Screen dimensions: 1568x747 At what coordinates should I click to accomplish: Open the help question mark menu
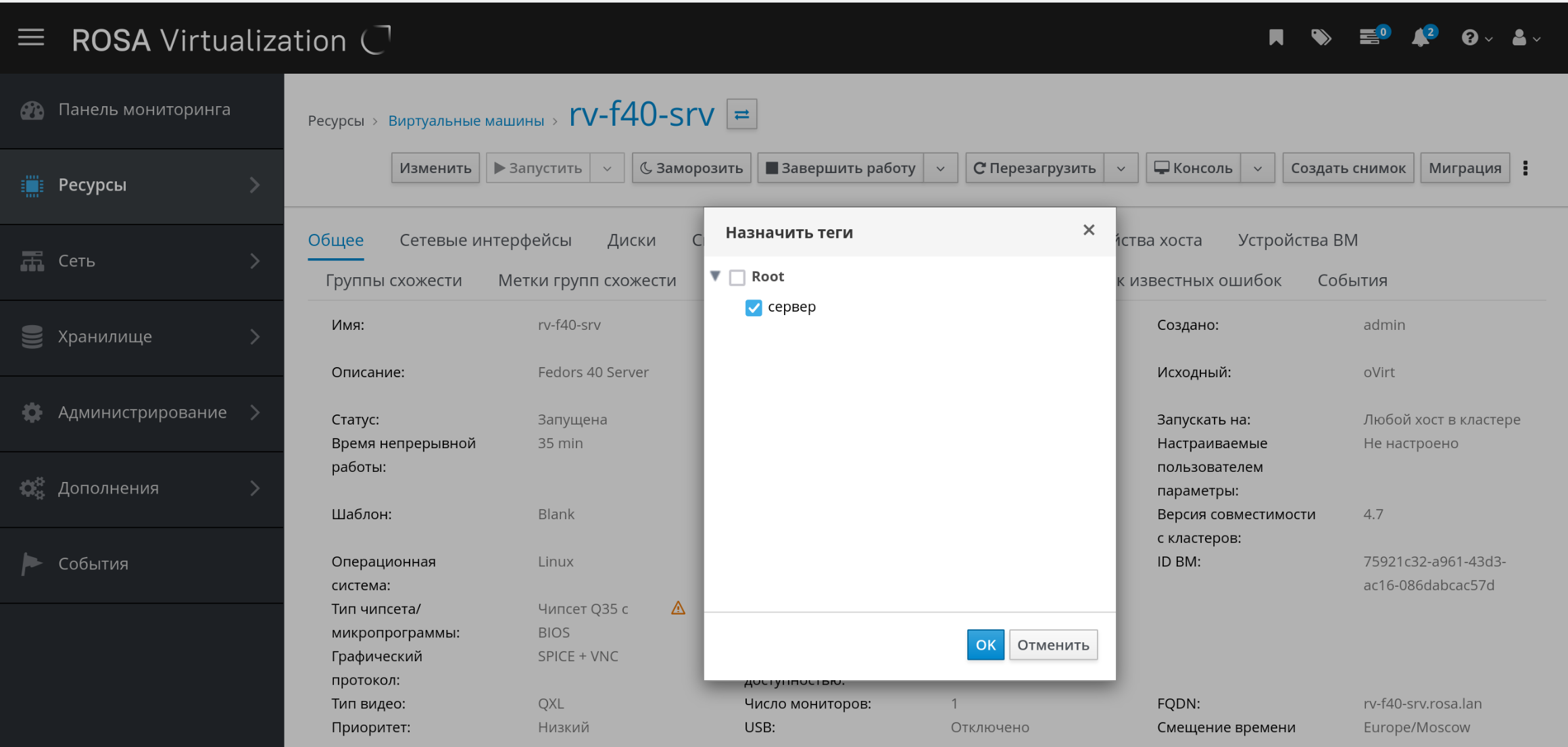click(1469, 38)
